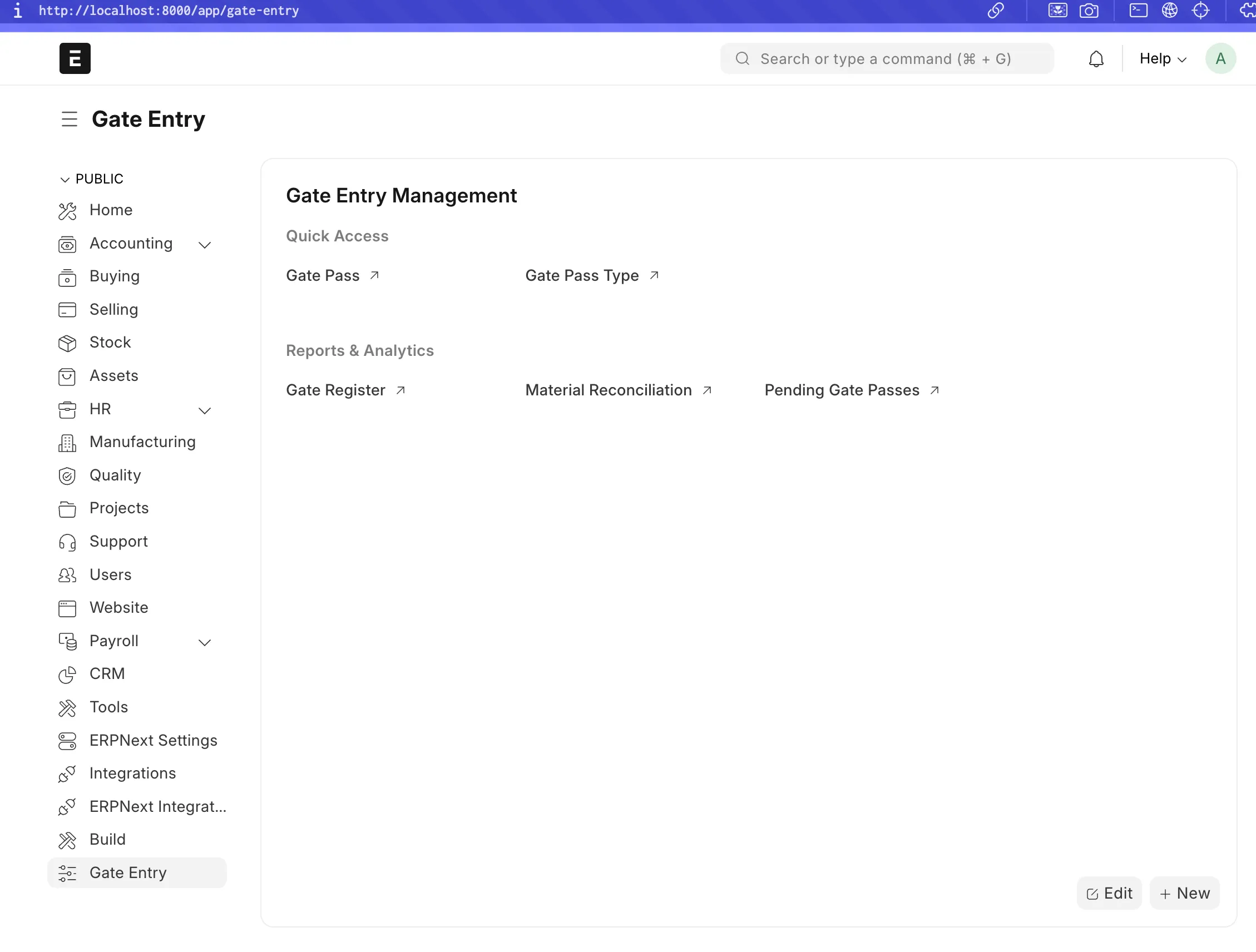
Task: Expand the Payroll sidebar section
Action: 204,642
